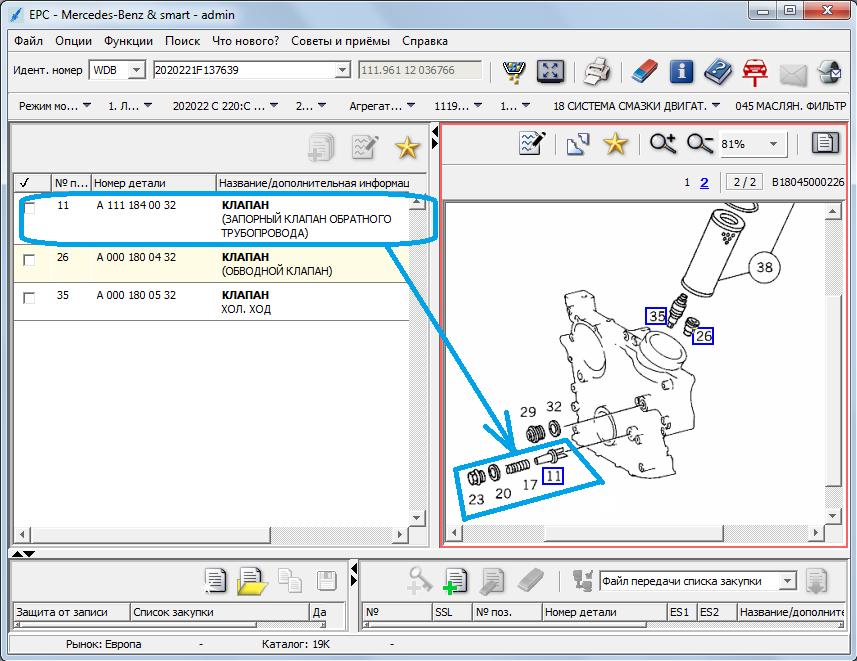The height and width of the screenshot is (661, 857).
Task: Tick the checkbox for part A 000 180 05 32
Action: pyautogui.click(x=29, y=297)
